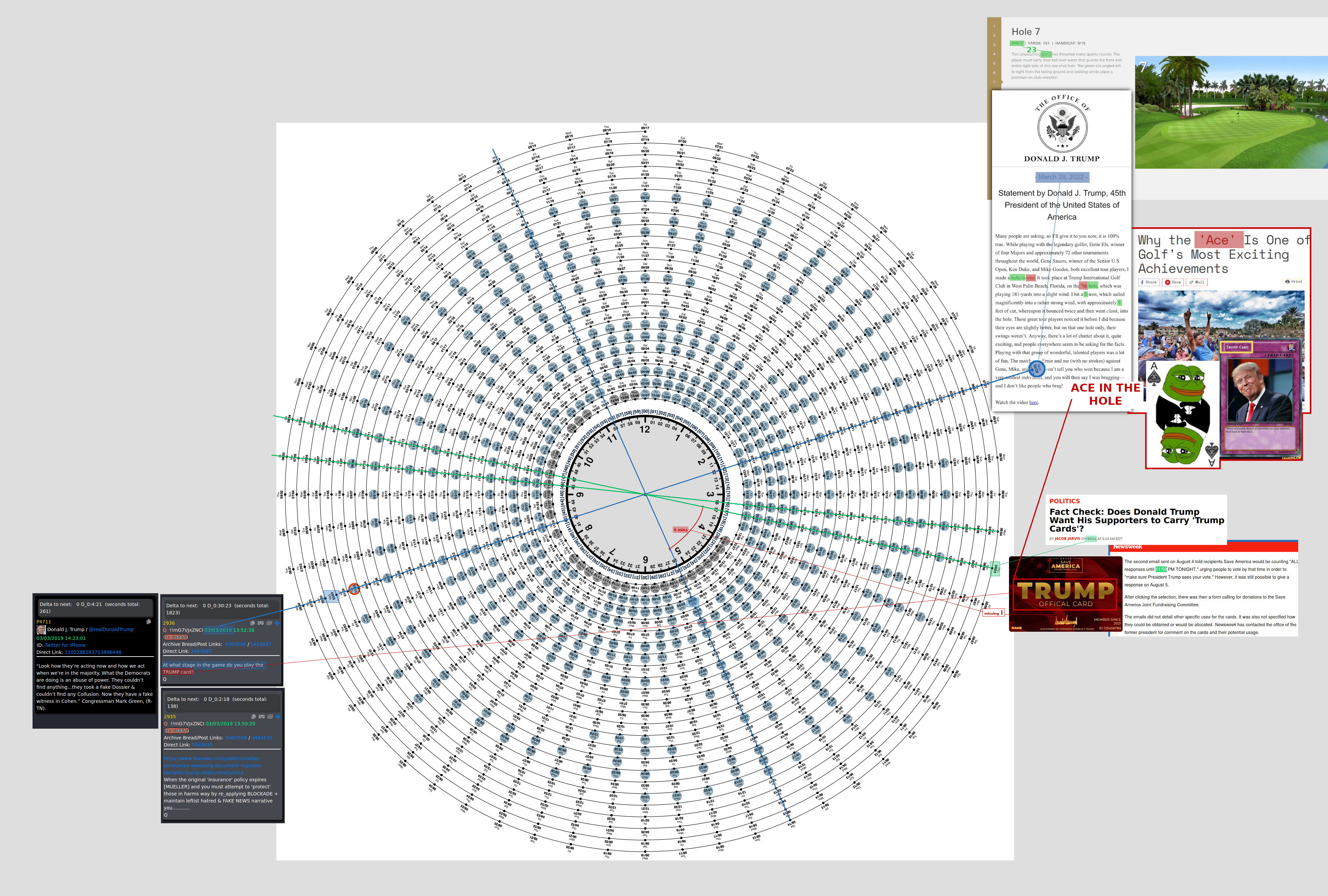Click the 'Delta to next: 0 D_0:2:18' box
Screen dimensions: 1328x896
[x=223, y=702]
